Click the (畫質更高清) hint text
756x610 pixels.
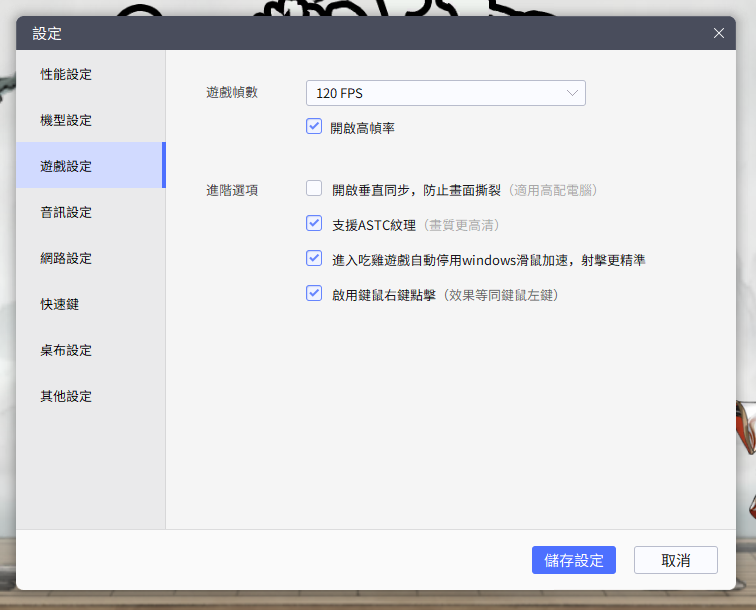coord(461,225)
